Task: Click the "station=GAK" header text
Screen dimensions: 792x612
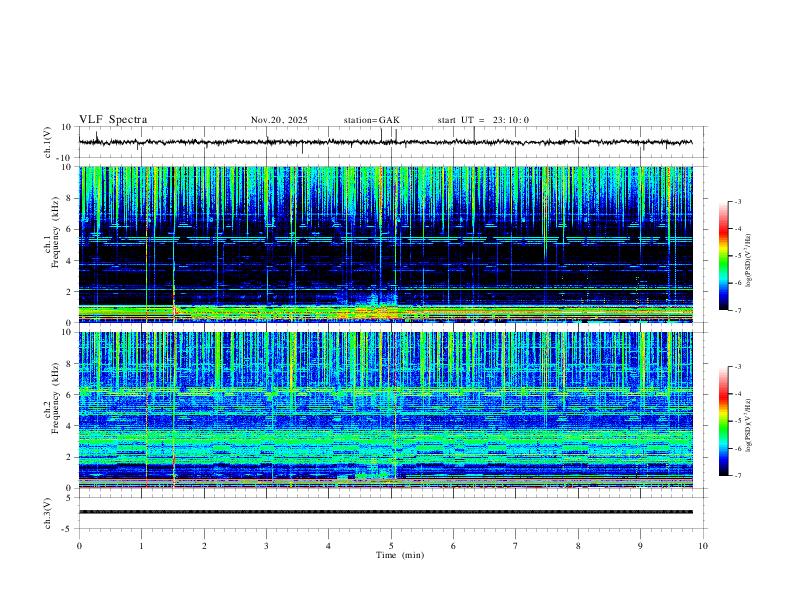Action: tap(372, 120)
